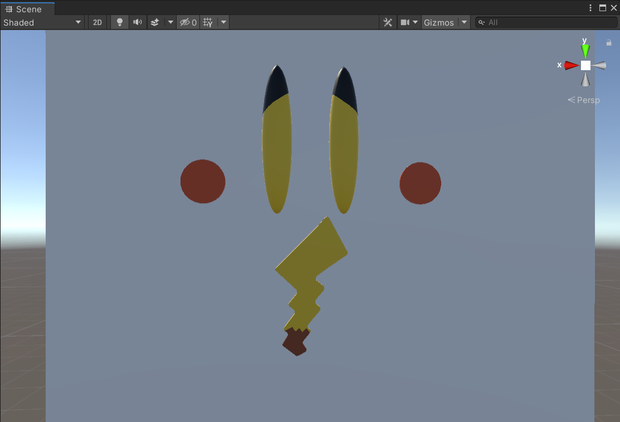Image resolution: width=620 pixels, height=422 pixels.
Task: Open the Gizmos dropdown arrow
Action: pos(464,23)
